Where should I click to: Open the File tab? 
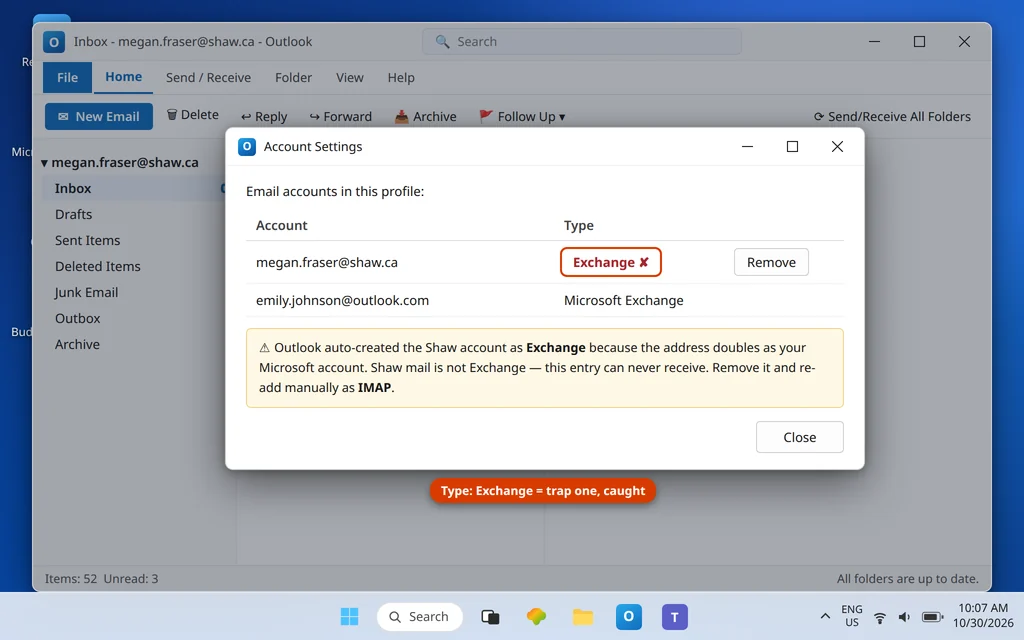(x=67, y=78)
